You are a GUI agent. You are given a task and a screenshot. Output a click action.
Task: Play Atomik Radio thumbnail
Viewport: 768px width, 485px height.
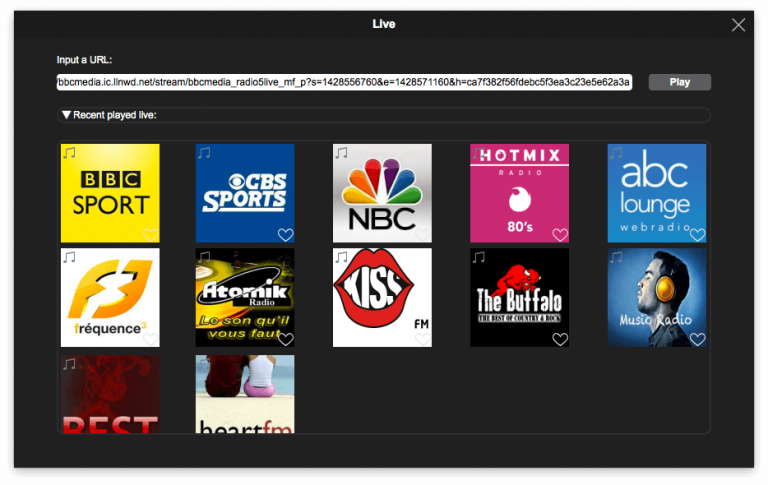pos(245,297)
